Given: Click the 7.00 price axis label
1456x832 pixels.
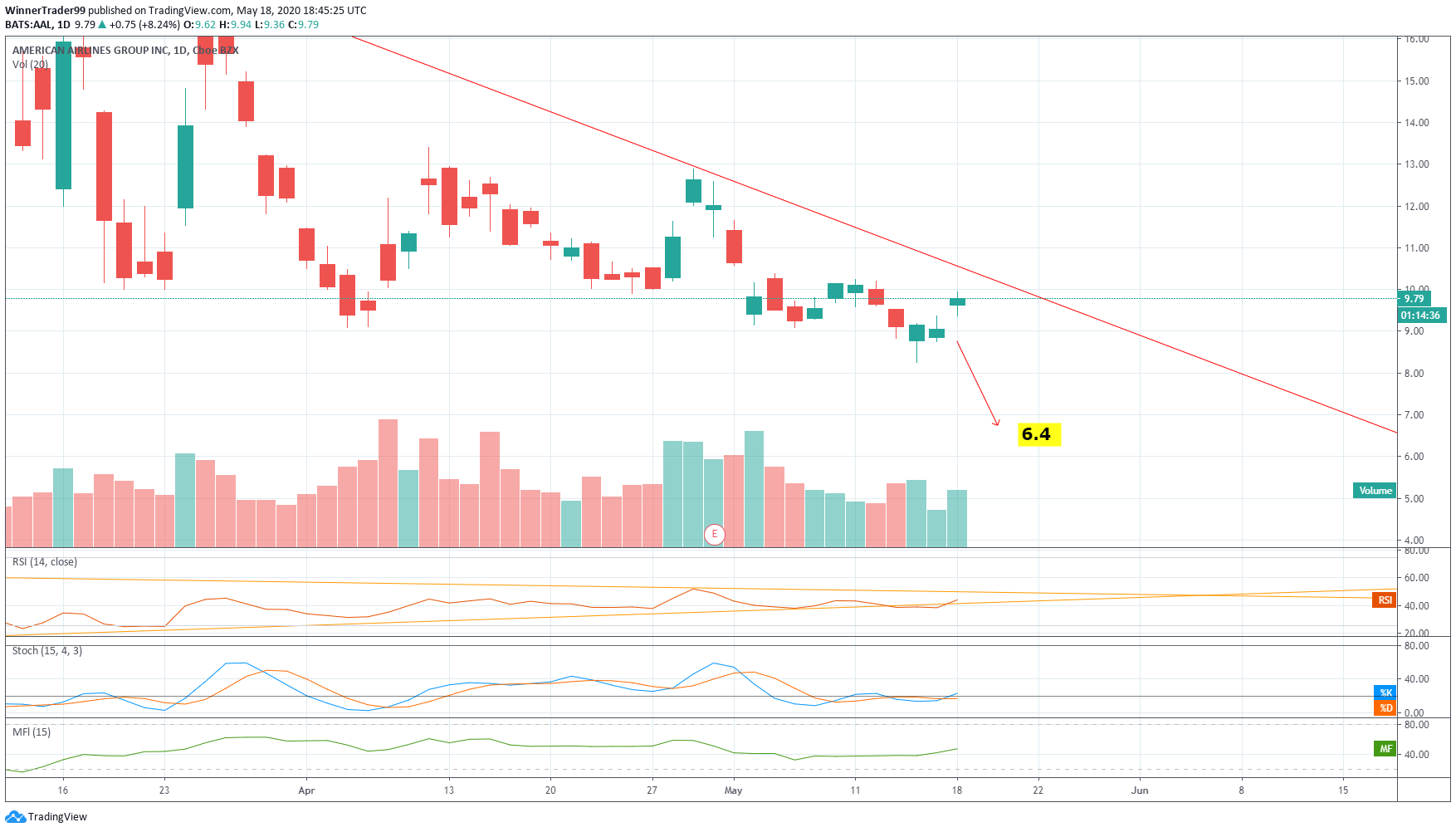Looking at the screenshot, I should tap(1414, 415).
